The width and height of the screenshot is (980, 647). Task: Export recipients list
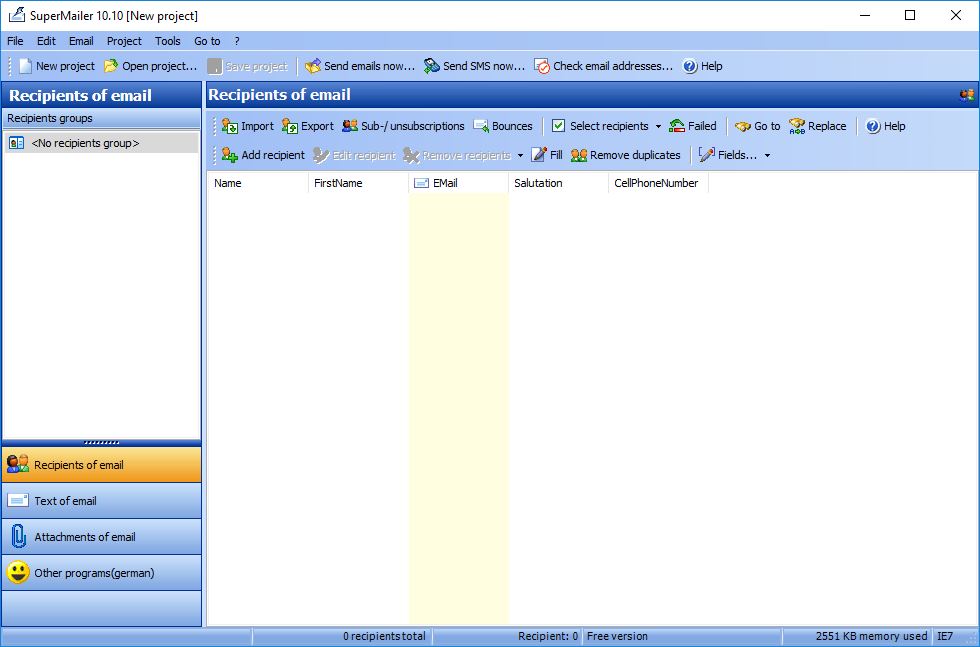[308, 126]
